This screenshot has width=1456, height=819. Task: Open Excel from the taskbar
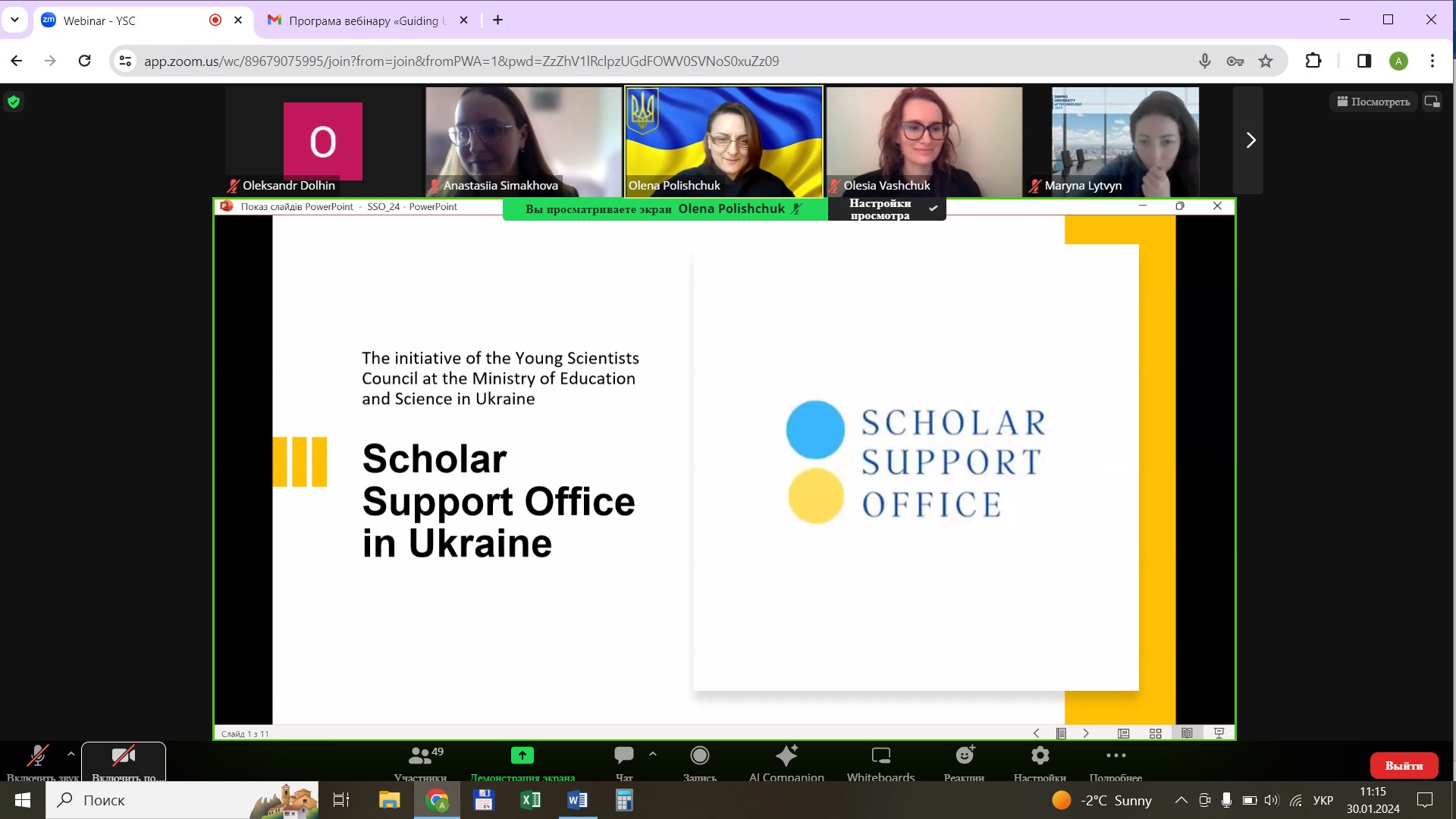tap(531, 800)
